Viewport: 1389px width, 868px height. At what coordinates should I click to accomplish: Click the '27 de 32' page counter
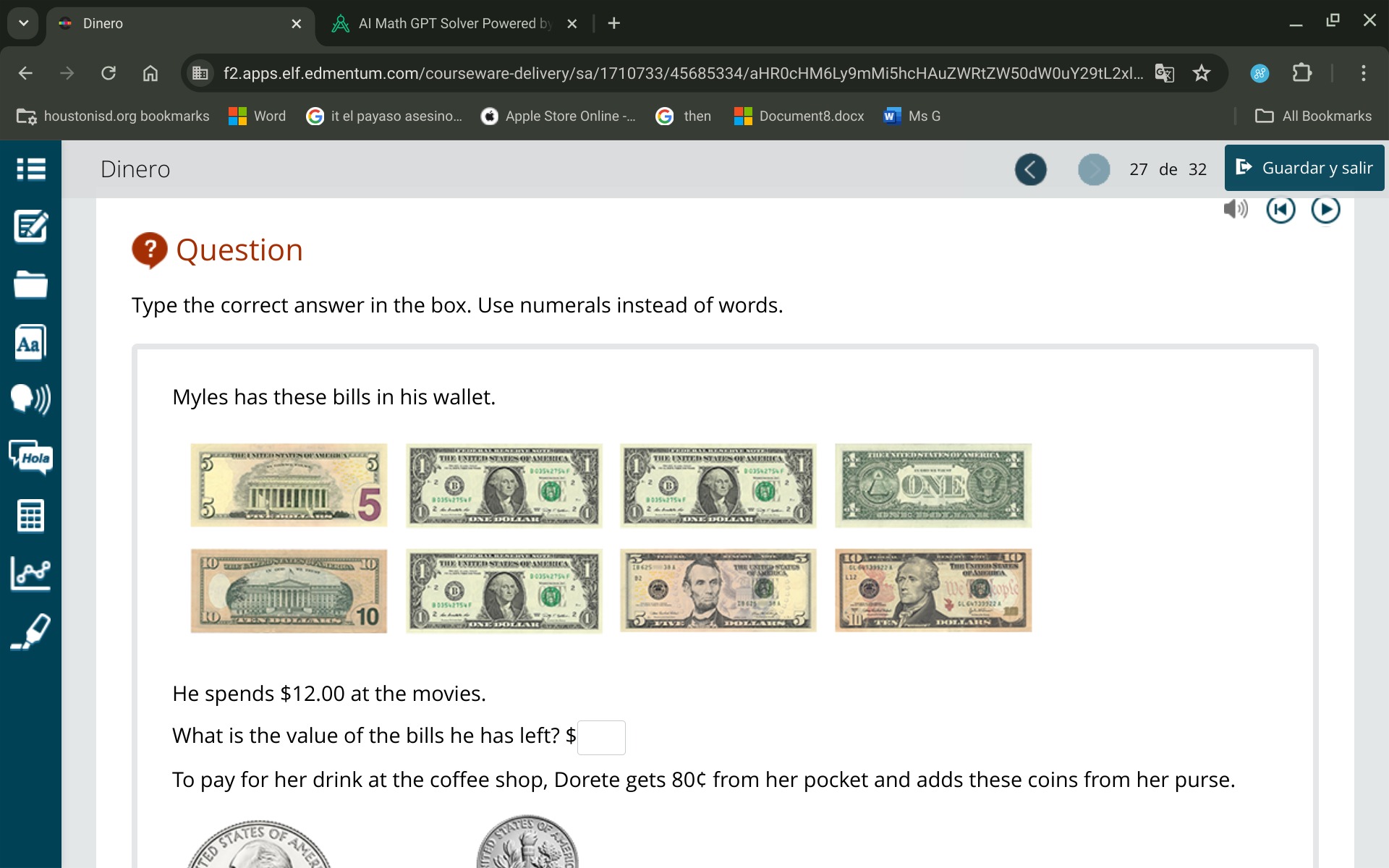point(1168,169)
